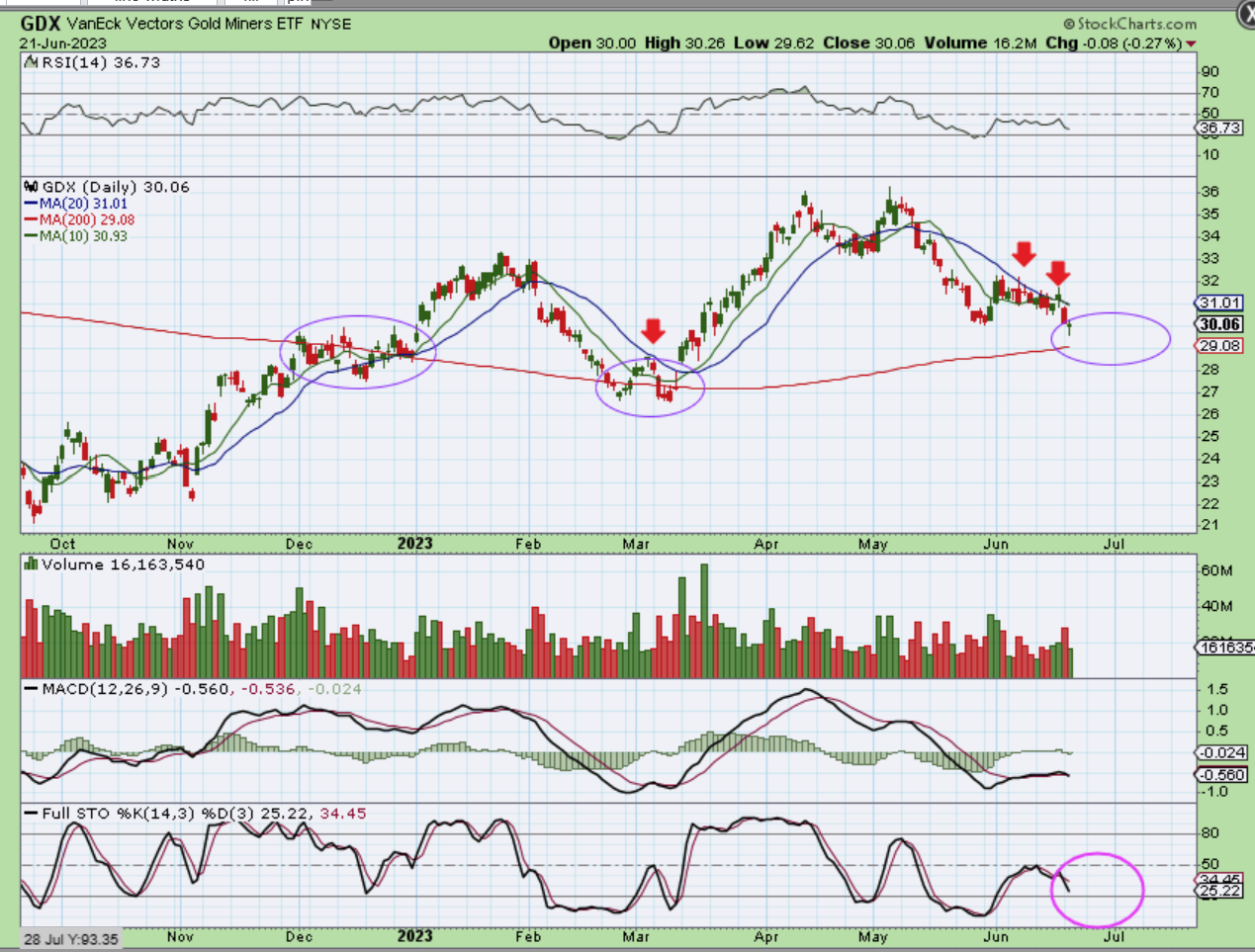Image resolution: width=1255 pixels, height=952 pixels.
Task: Click the 28 Jul Y:93.35 status readout
Action: click(71, 939)
